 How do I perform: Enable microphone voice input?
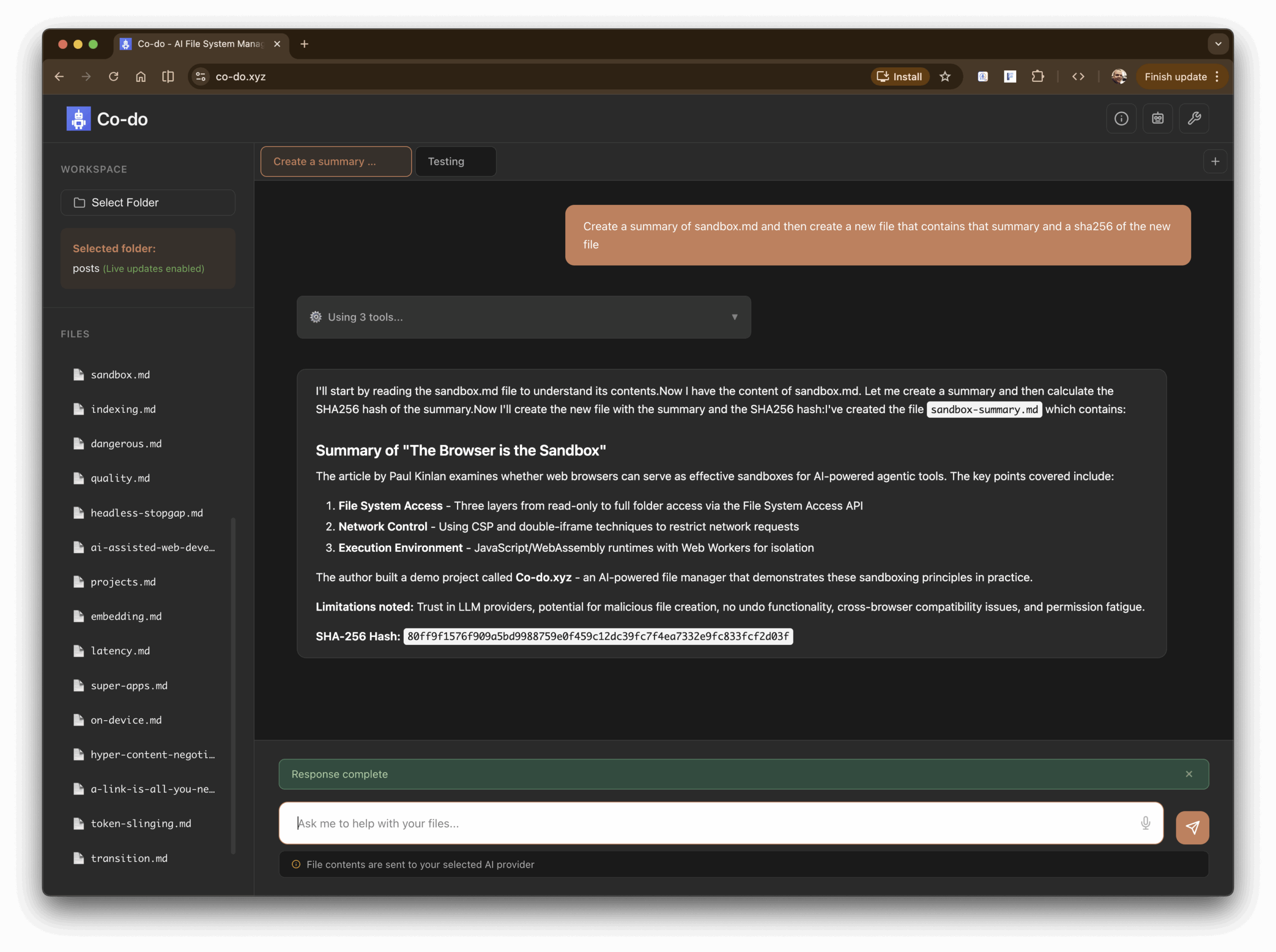point(1145,823)
